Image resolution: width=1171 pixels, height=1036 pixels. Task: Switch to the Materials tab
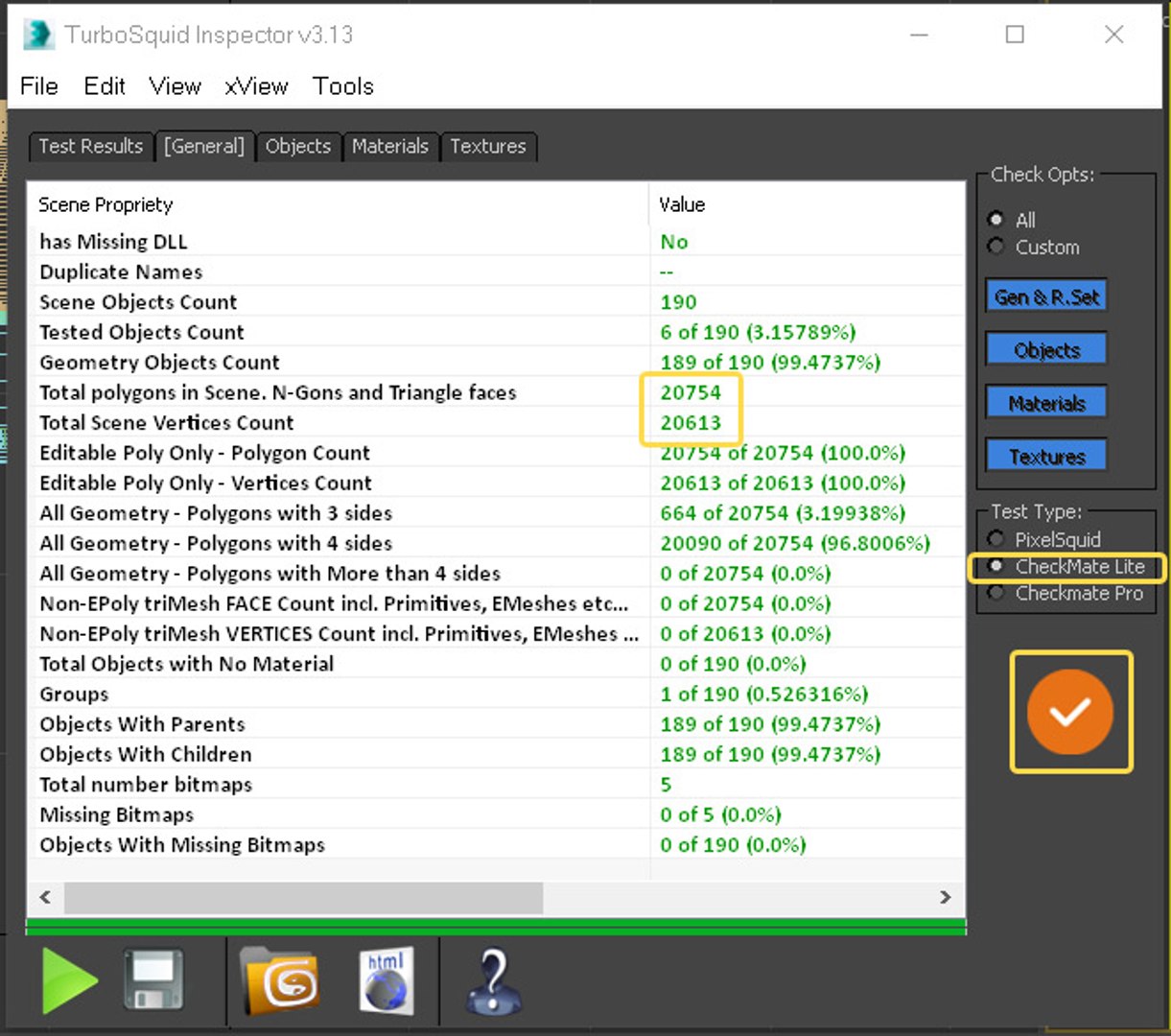390,147
